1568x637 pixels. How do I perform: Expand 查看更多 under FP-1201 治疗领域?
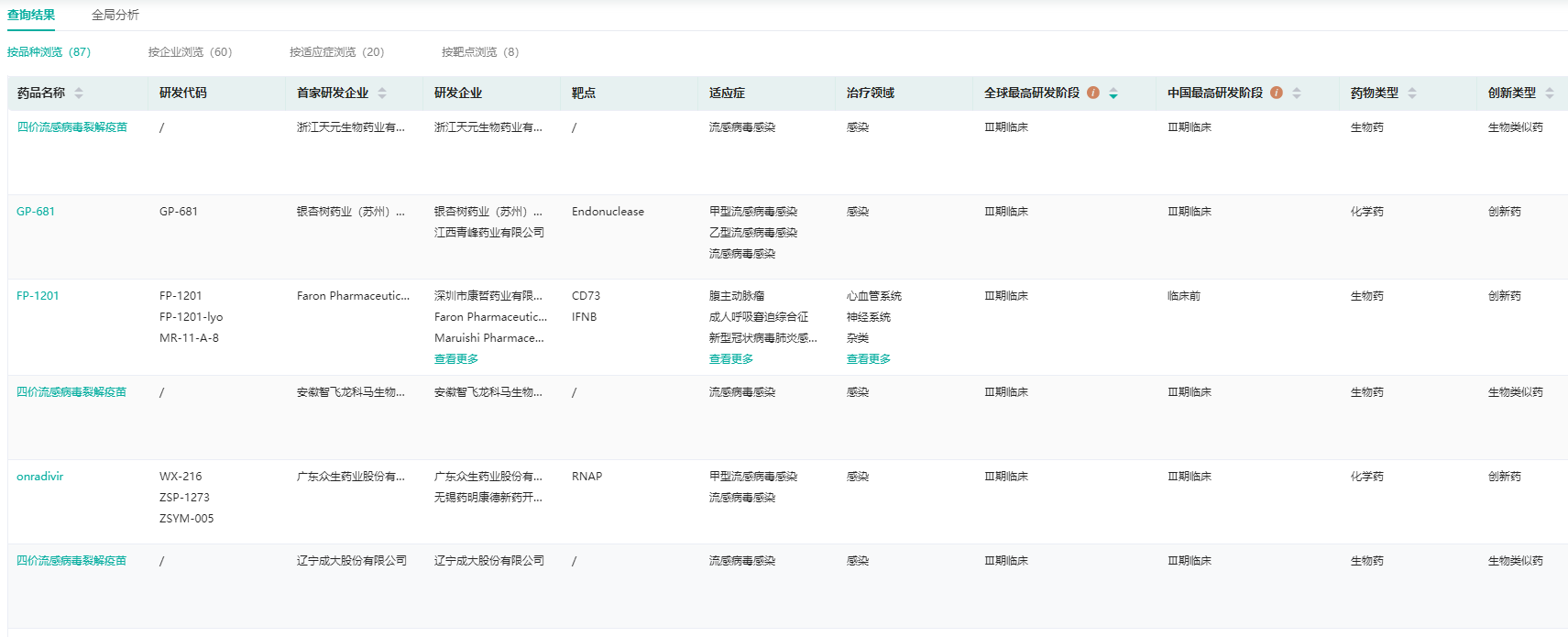click(869, 359)
